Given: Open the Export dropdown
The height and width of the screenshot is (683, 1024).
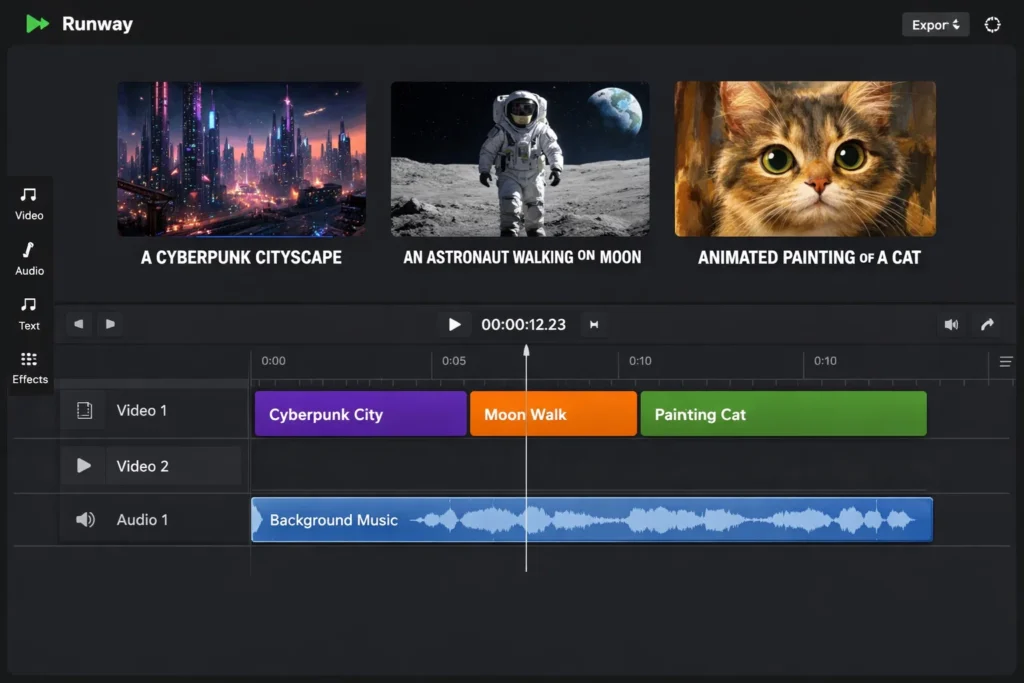Looking at the screenshot, I should click(x=935, y=23).
